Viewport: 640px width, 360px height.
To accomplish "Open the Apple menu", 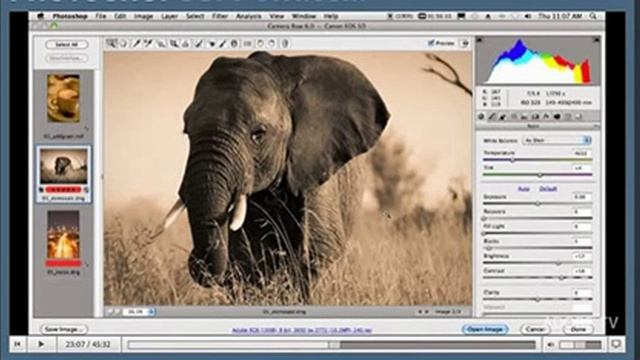I will pyautogui.click(x=40, y=16).
